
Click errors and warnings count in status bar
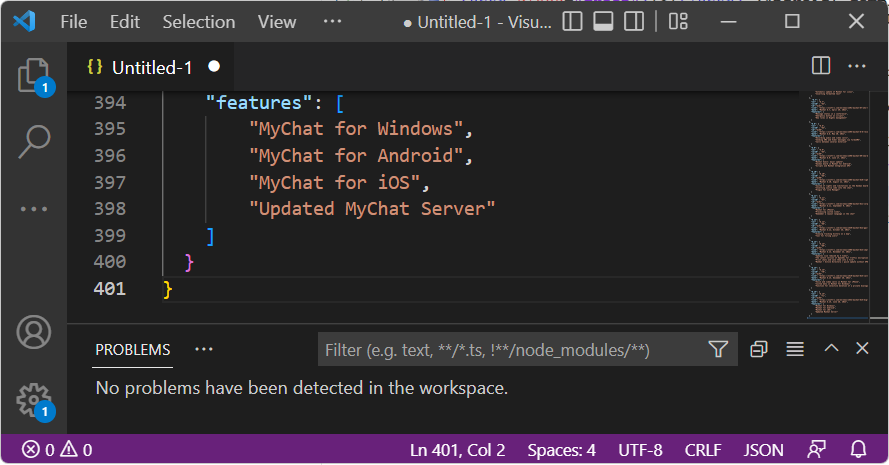57,450
